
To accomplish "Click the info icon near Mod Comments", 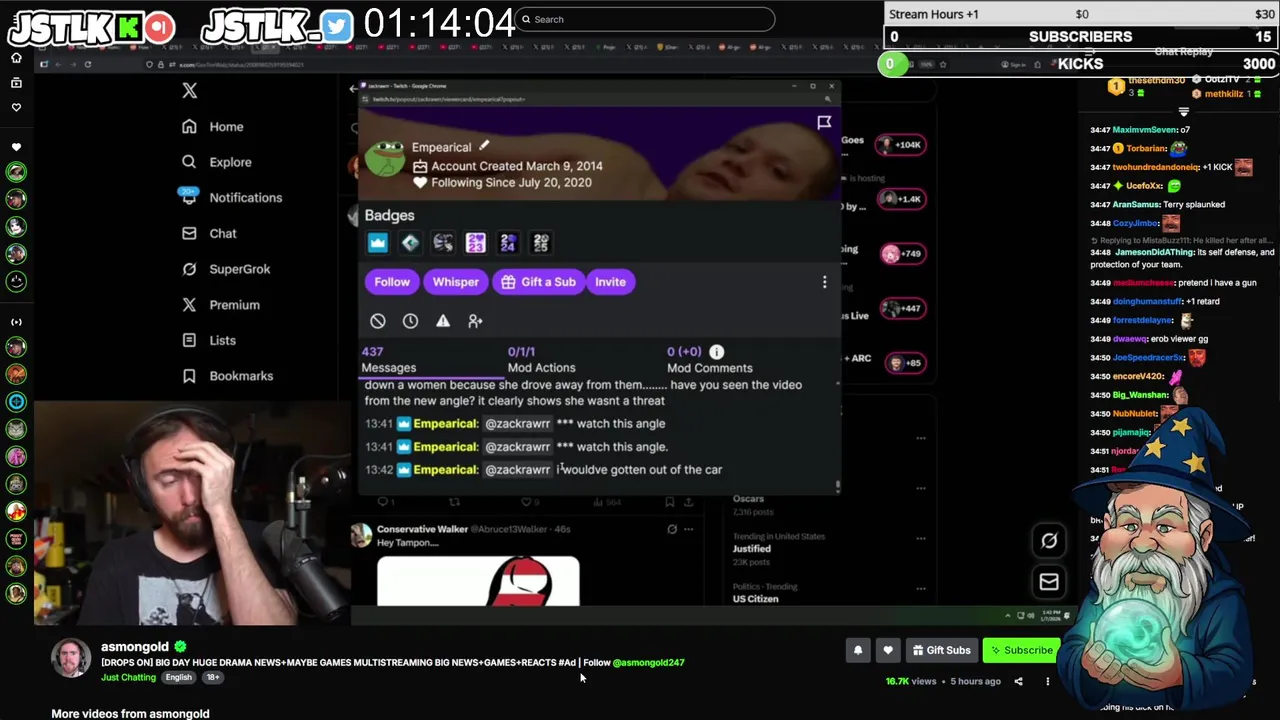I will tap(716, 352).
